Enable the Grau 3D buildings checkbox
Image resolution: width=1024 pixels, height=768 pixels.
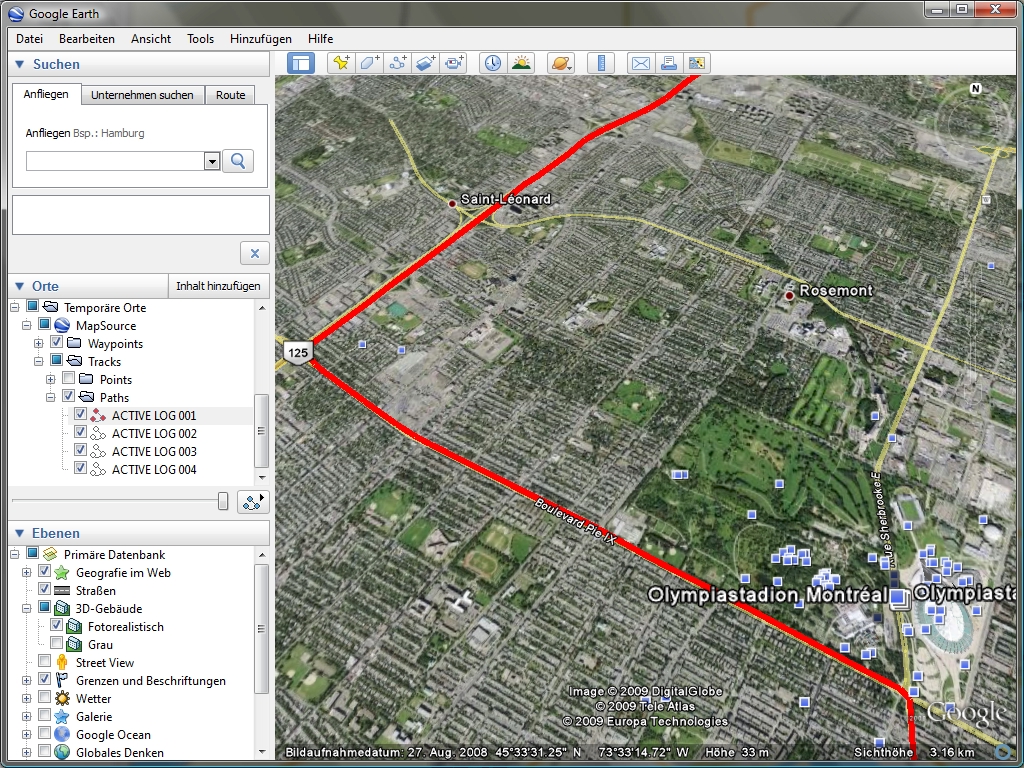click(x=56, y=643)
